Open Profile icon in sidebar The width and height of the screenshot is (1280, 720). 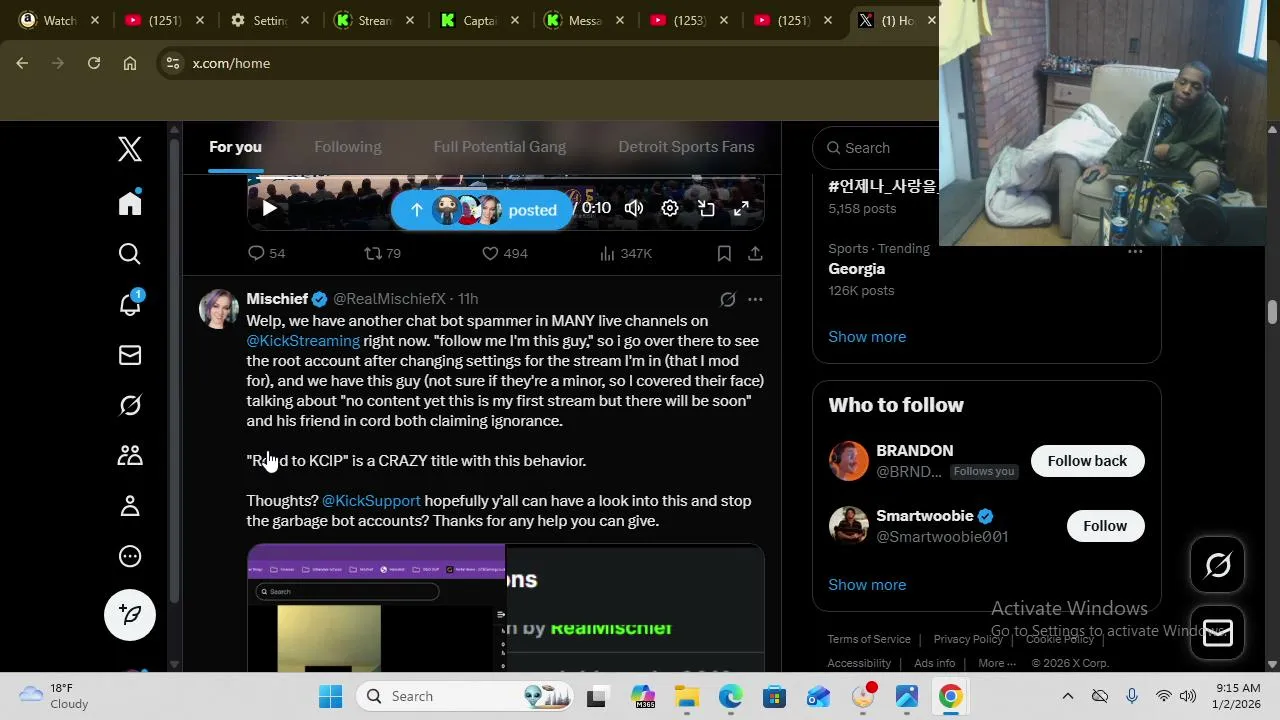pyautogui.click(x=130, y=506)
